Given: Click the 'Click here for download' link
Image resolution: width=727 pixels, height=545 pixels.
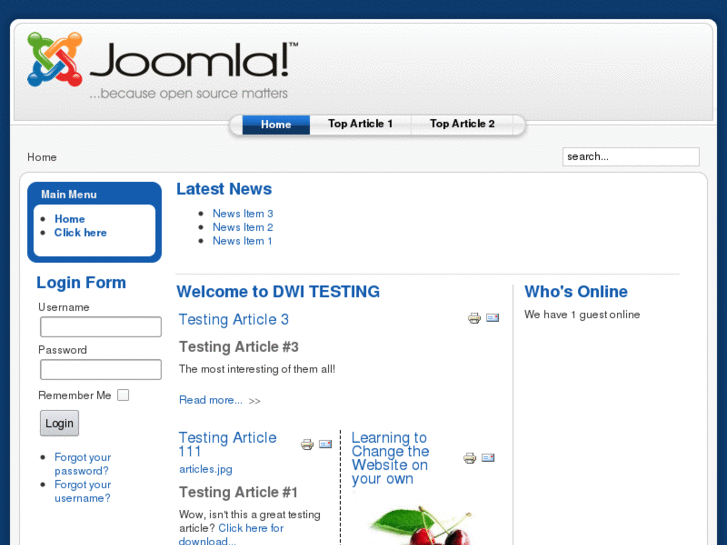Looking at the screenshot, I should point(231,534).
